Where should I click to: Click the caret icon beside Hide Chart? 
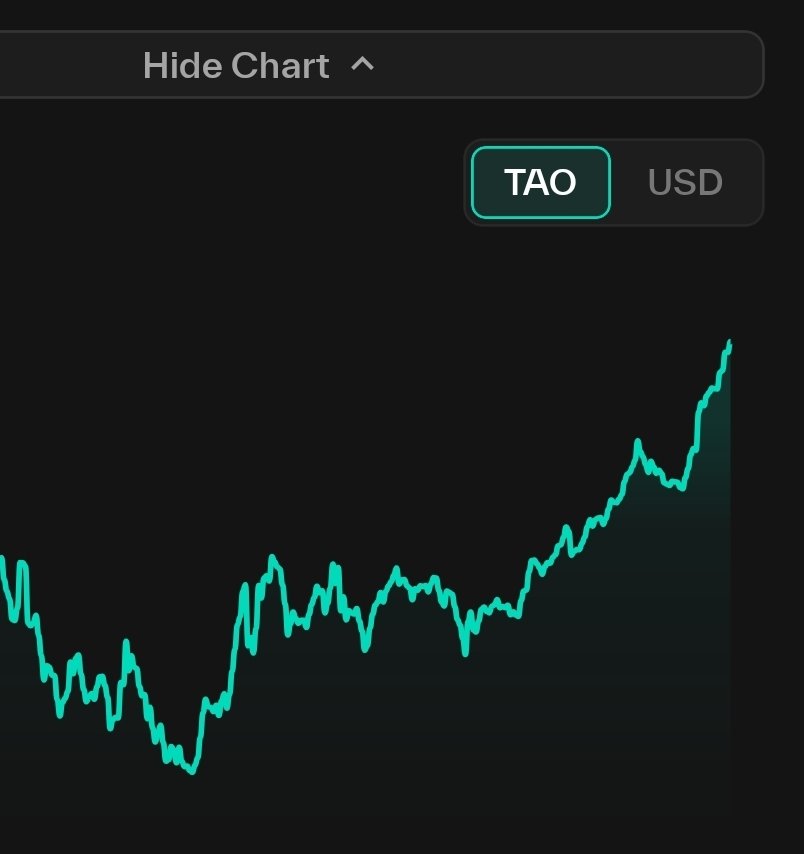point(362,65)
